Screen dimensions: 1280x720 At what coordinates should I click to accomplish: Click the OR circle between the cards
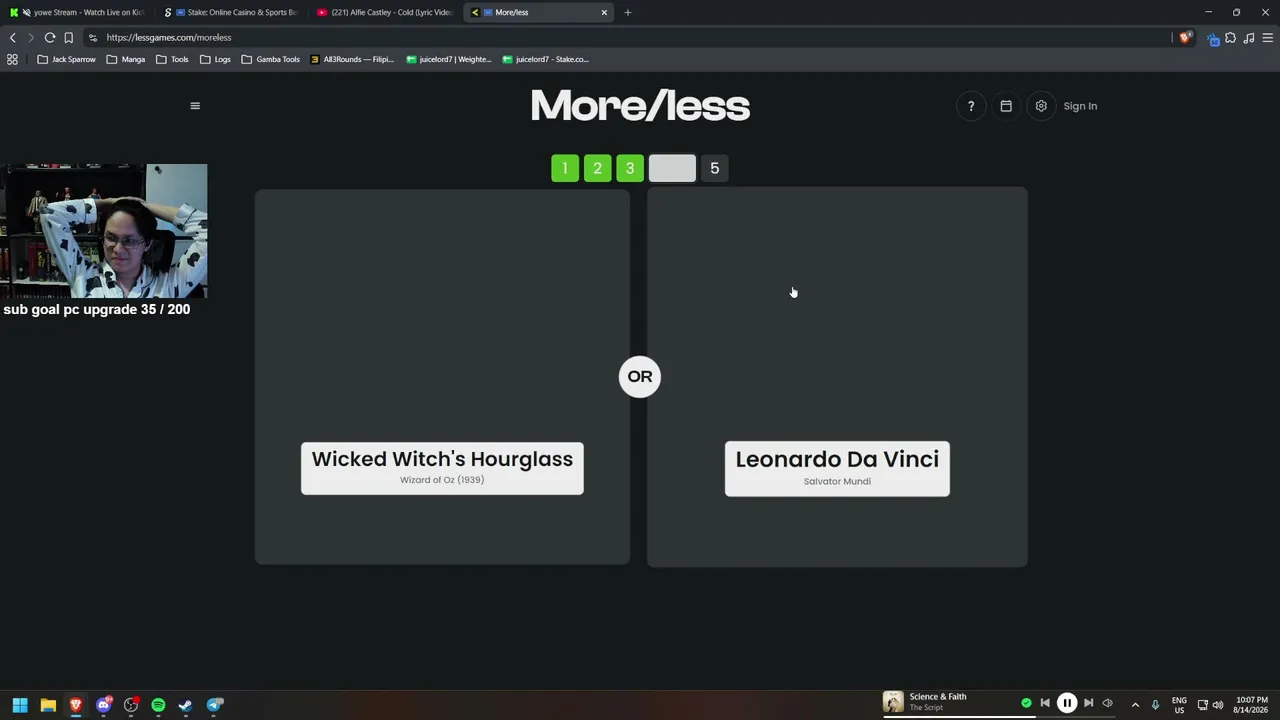pyautogui.click(x=640, y=377)
